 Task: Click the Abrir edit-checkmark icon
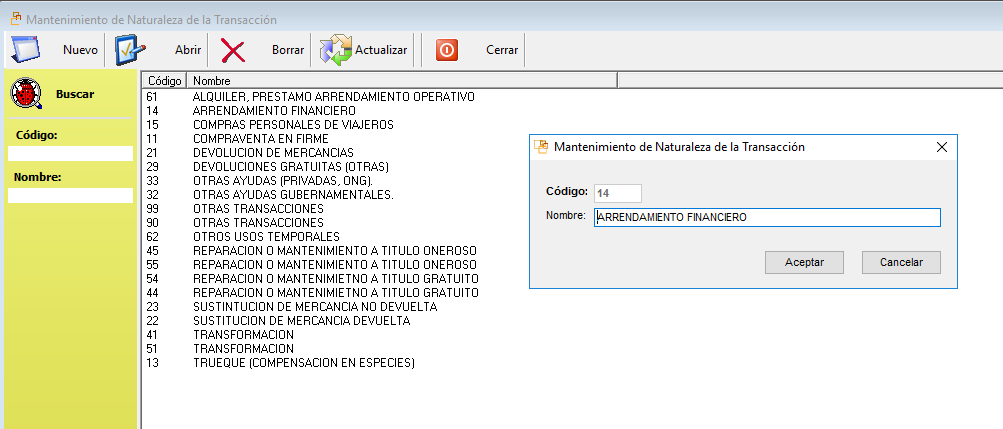(131, 49)
